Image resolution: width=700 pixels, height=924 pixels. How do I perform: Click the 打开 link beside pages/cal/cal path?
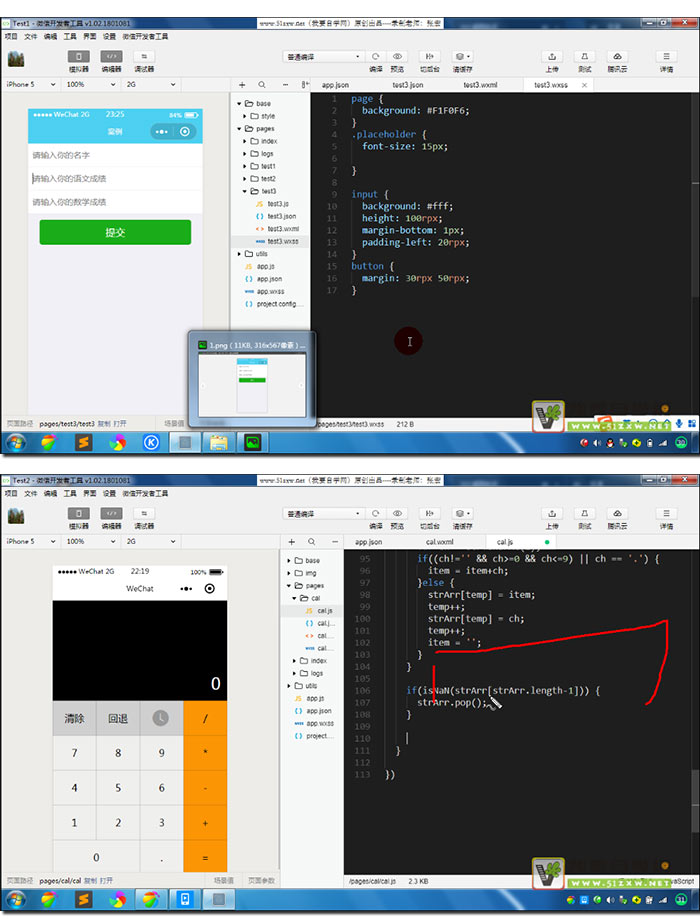[x=106, y=880]
